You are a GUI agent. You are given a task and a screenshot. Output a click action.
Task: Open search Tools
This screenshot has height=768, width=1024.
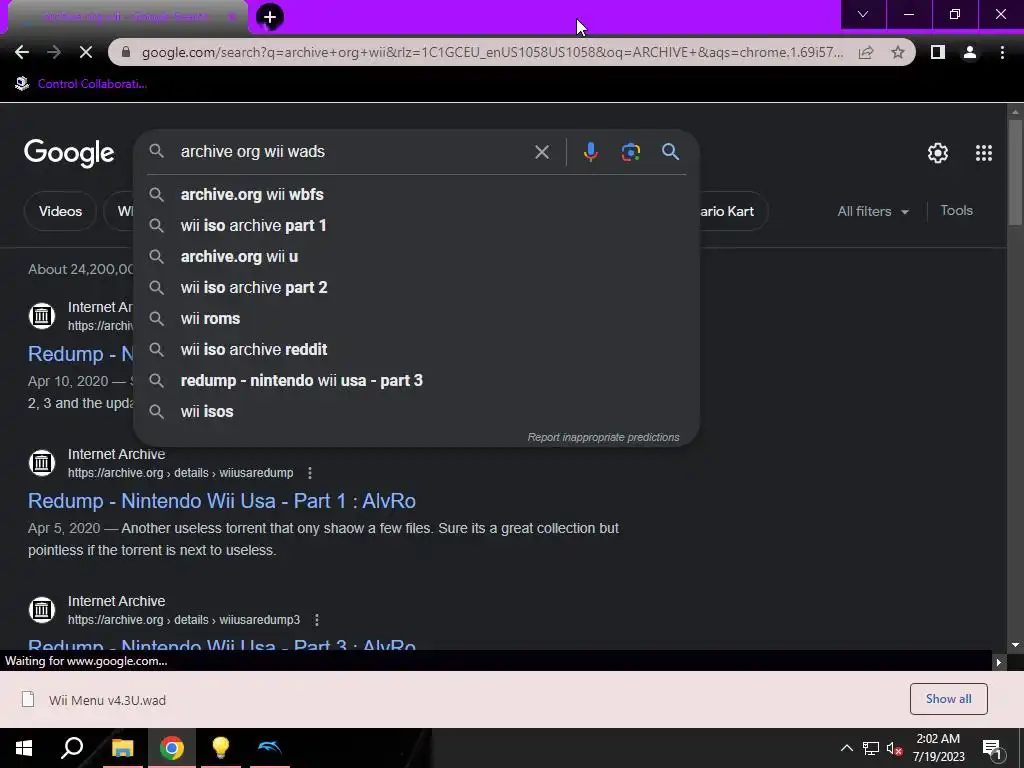click(x=956, y=211)
